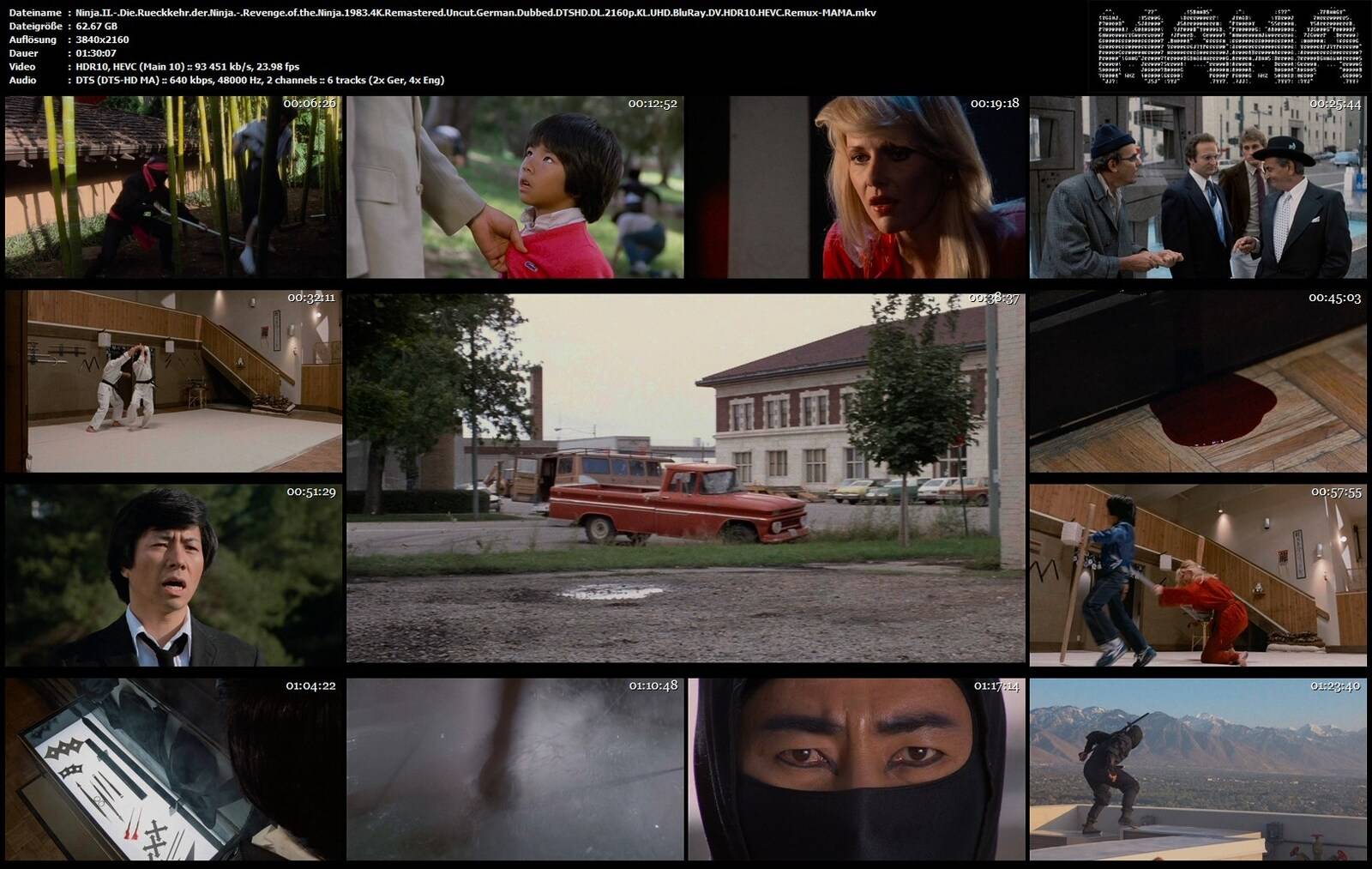Select the Ninja.II .mkv filename text
1372x869 pixels.
tap(476, 13)
